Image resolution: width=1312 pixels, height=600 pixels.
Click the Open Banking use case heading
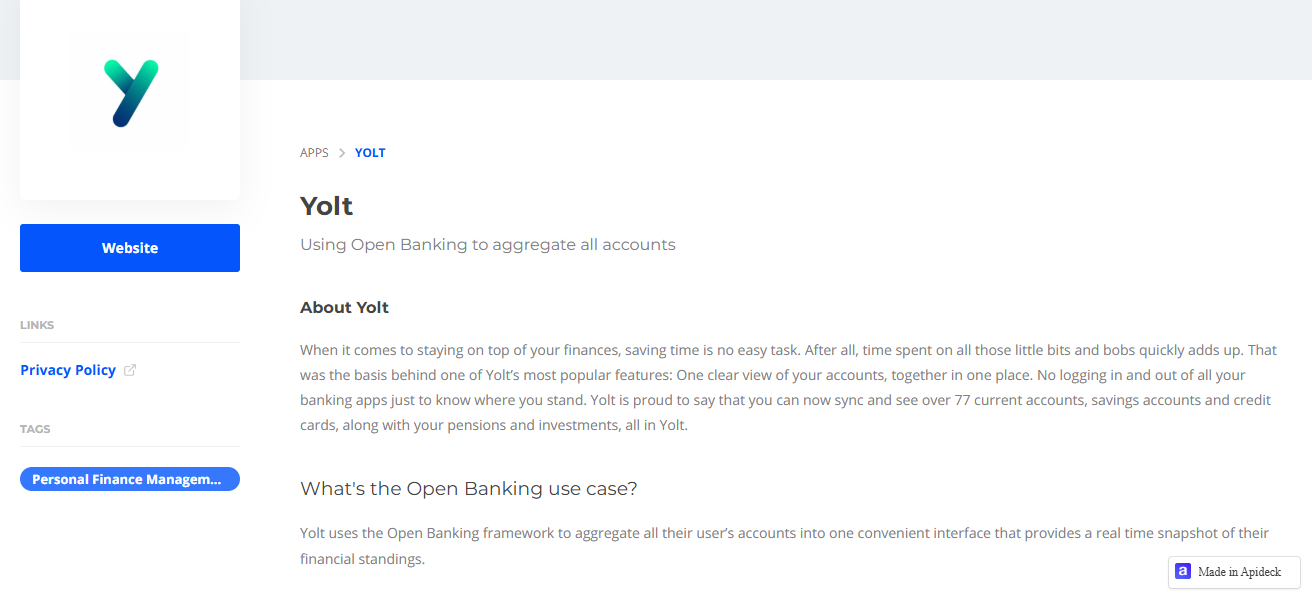(469, 488)
